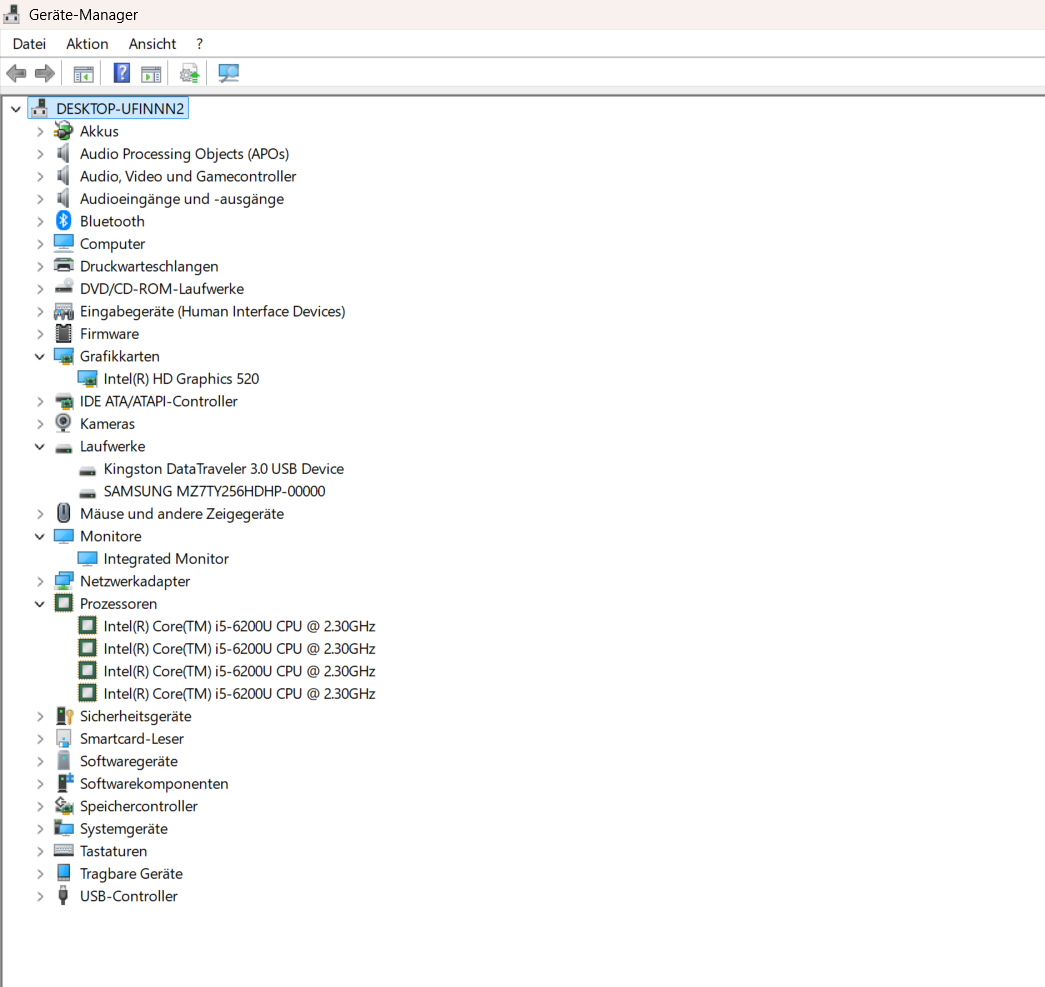
Task: Expand the Systemgeräte category
Action: (40, 829)
